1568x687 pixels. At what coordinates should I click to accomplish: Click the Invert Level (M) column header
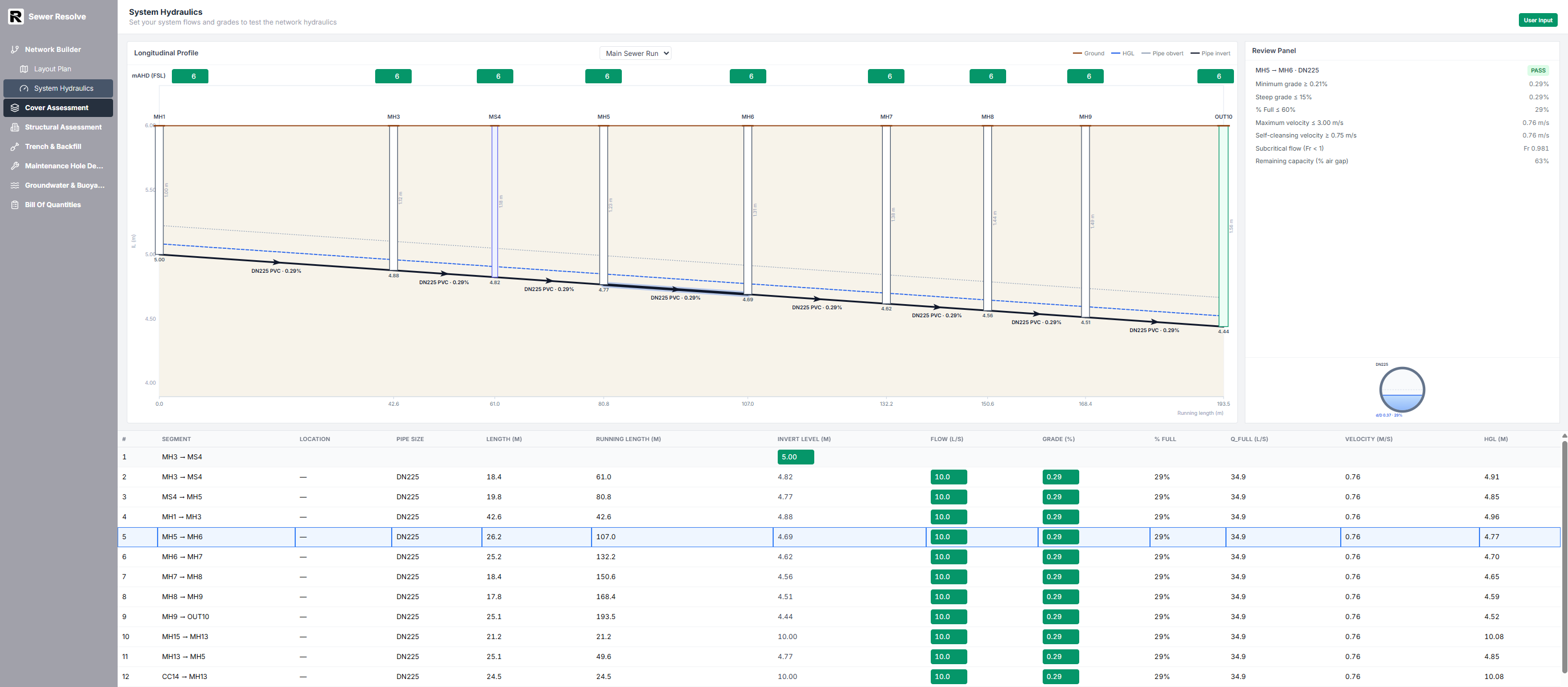pyautogui.click(x=803, y=439)
